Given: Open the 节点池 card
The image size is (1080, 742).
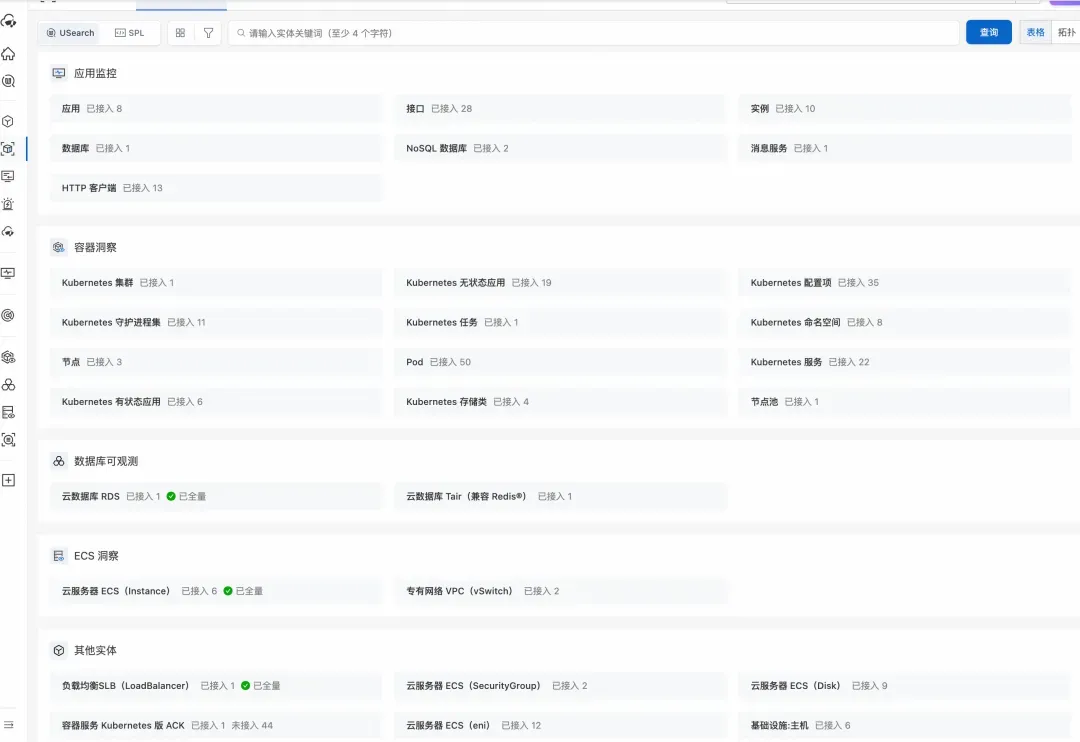Looking at the screenshot, I should [904, 402].
